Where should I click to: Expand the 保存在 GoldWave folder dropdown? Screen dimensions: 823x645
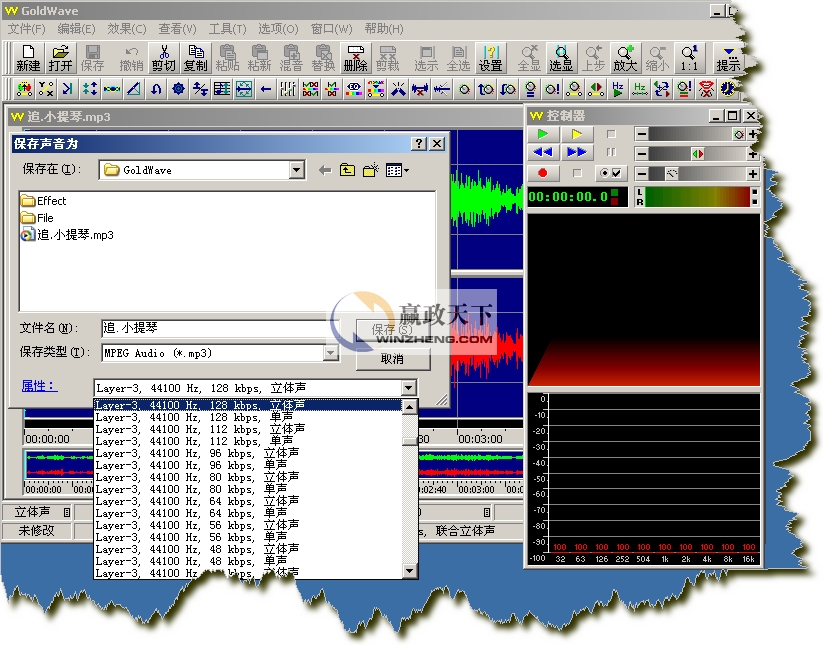click(x=296, y=170)
